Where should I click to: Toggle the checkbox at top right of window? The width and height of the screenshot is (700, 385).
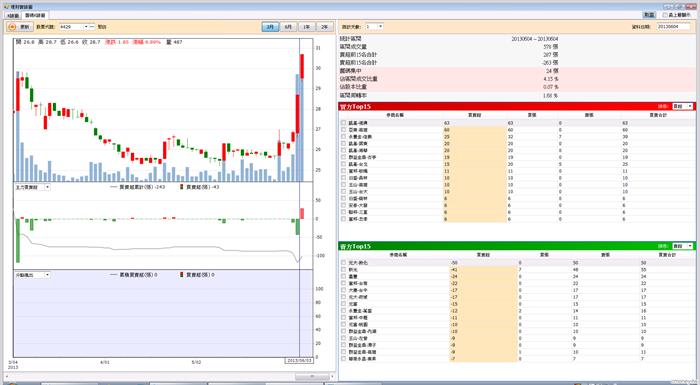coord(665,15)
